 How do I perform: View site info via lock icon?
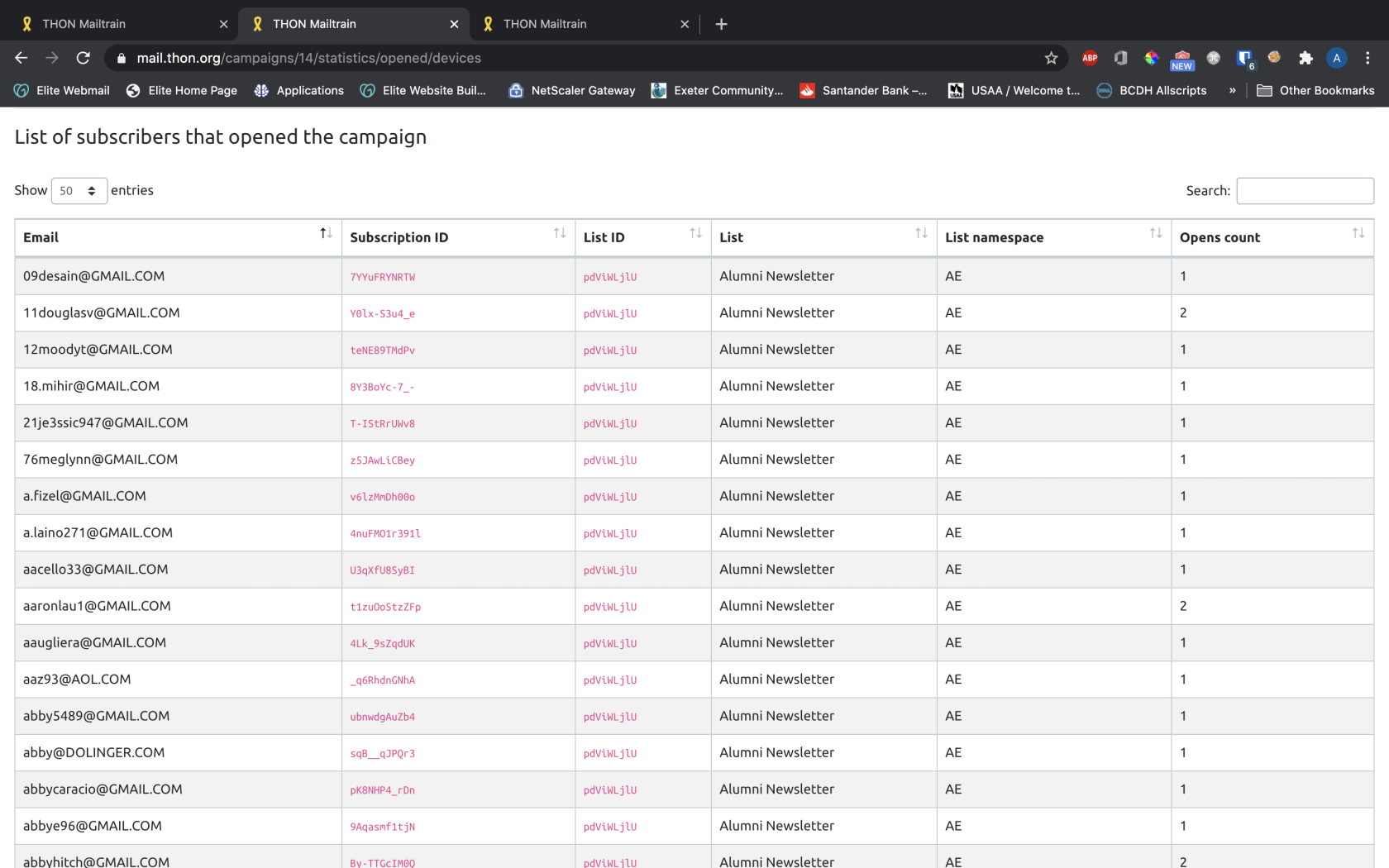[122, 58]
